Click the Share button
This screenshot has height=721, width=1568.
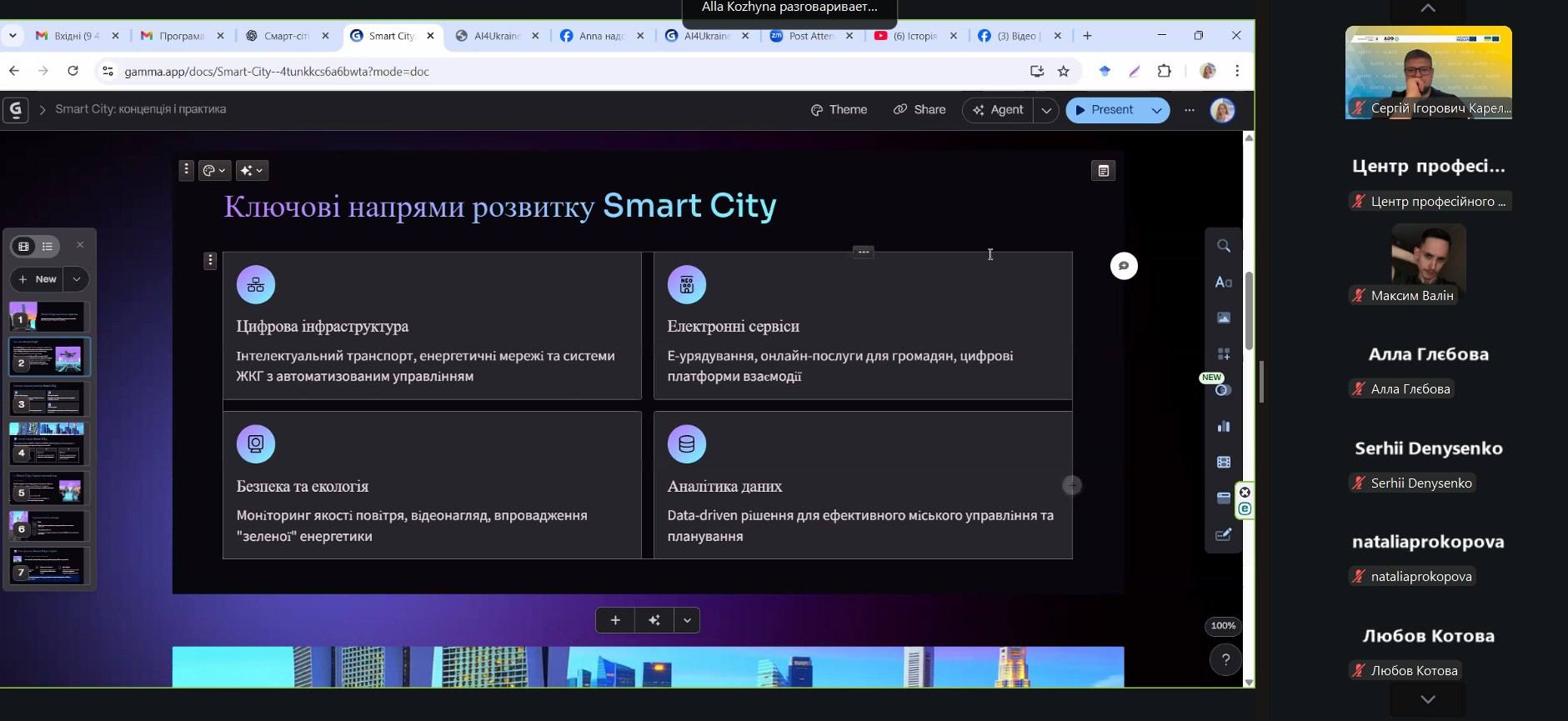click(x=919, y=110)
